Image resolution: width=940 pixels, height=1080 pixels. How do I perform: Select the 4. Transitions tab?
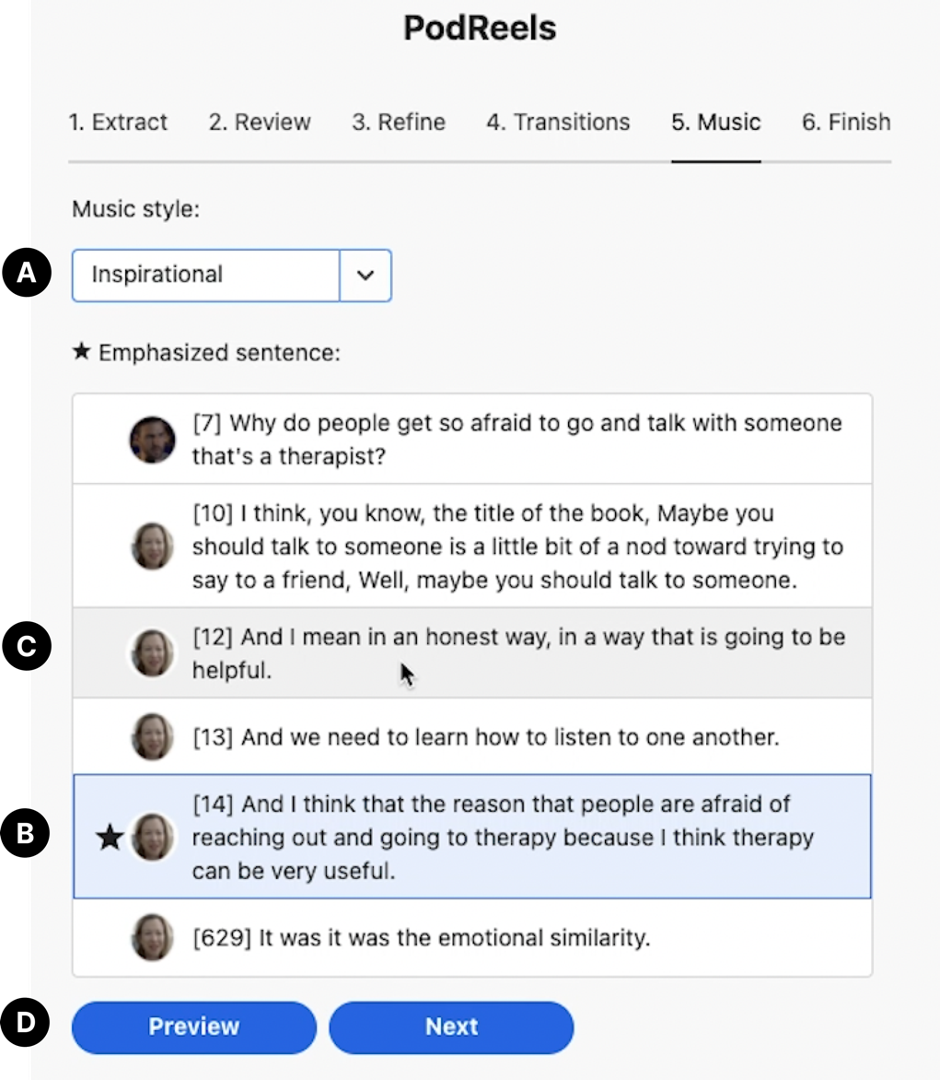tap(558, 123)
